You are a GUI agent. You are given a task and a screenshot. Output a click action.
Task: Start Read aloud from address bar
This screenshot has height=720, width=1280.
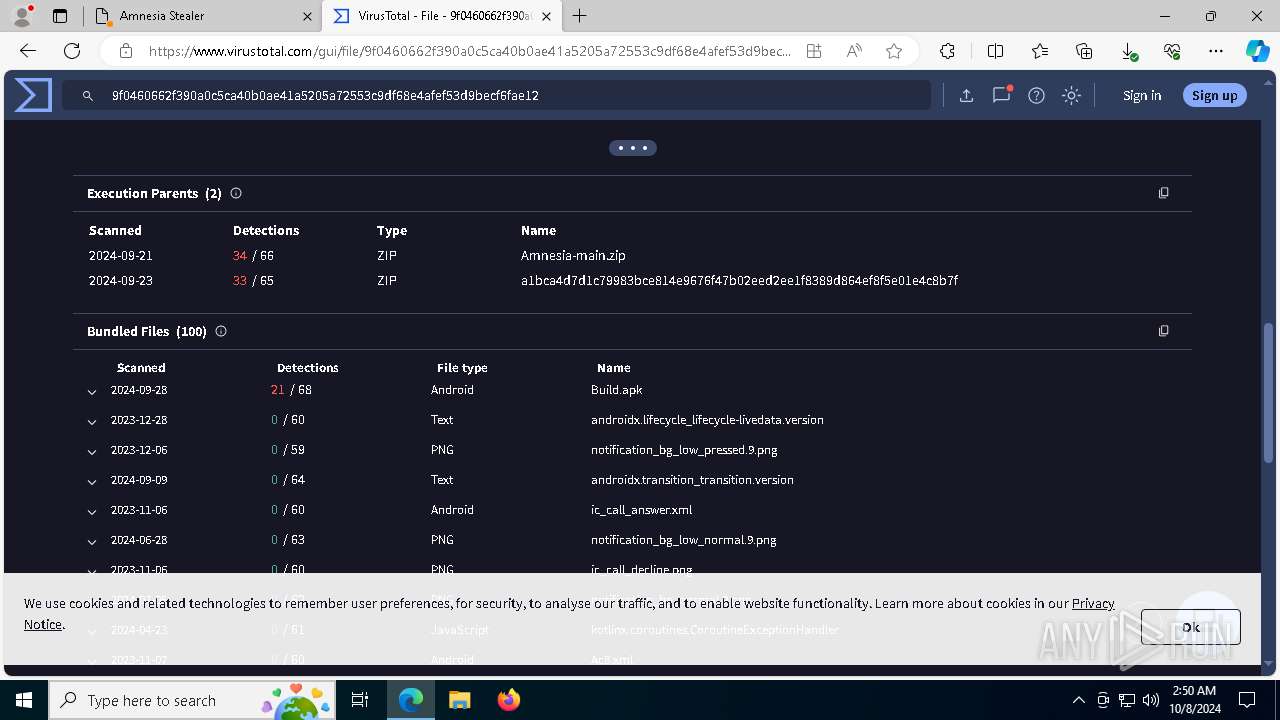pos(854,51)
